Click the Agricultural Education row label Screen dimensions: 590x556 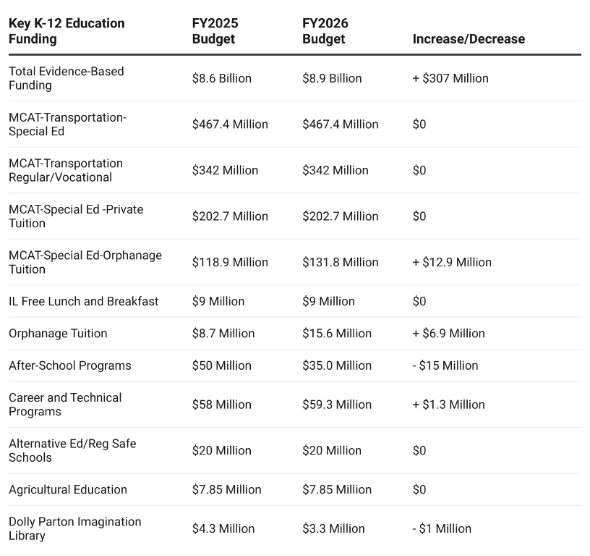pos(68,489)
